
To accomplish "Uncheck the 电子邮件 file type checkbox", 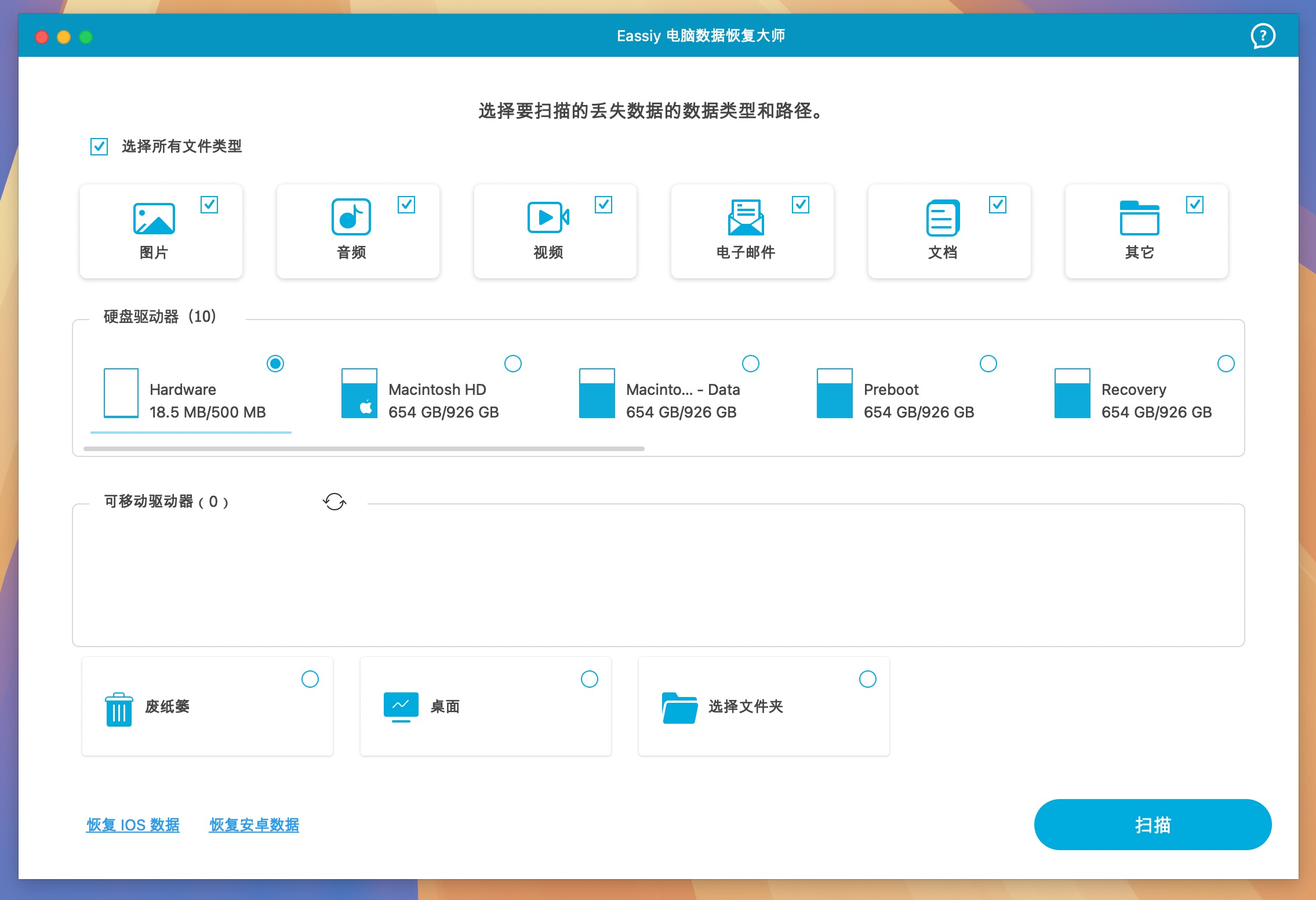I will pyautogui.click(x=801, y=205).
